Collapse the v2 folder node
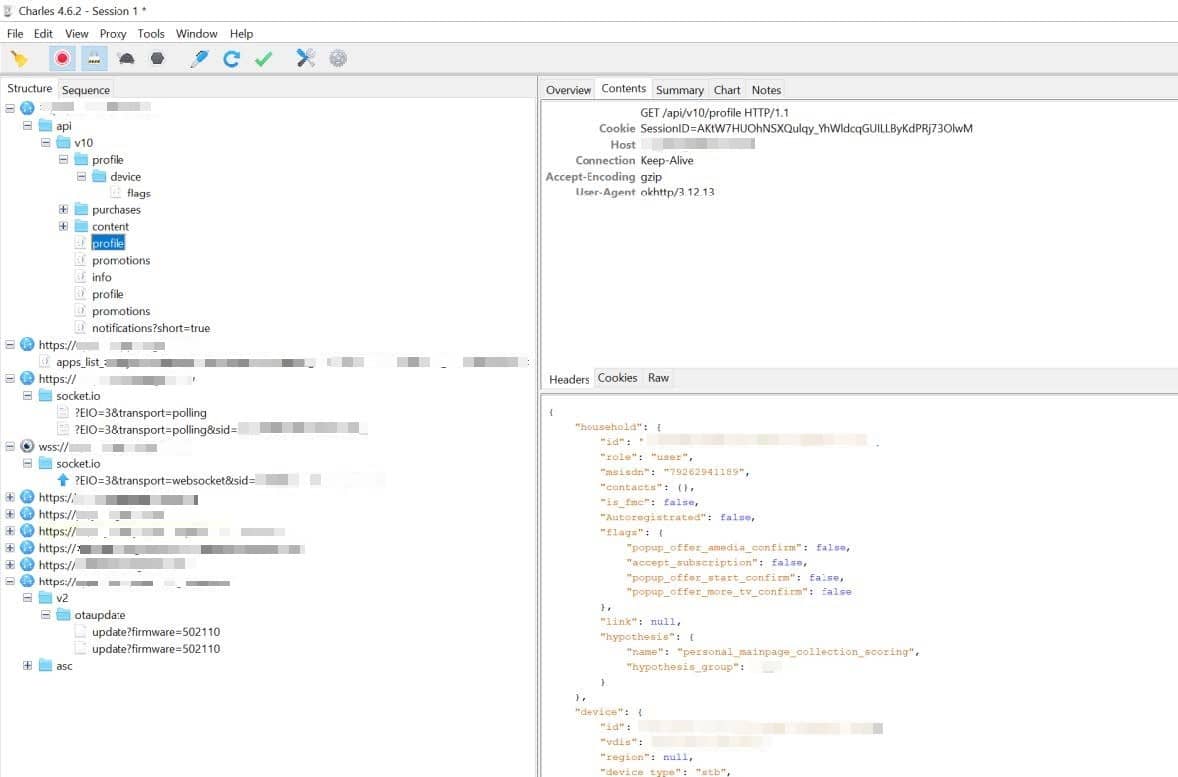Viewport: 1178px width, 777px height. pyautogui.click(x=28, y=598)
